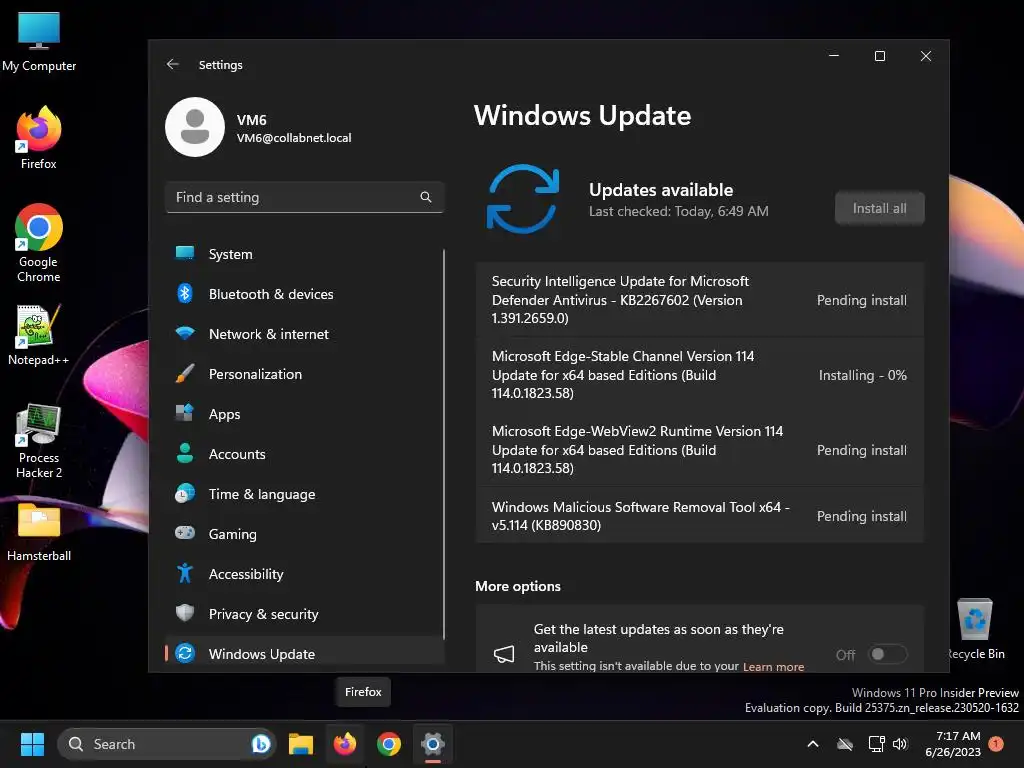This screenshot has height=768, width=1024.
Task: Open Accounts settings
Action: click(304, 454)
